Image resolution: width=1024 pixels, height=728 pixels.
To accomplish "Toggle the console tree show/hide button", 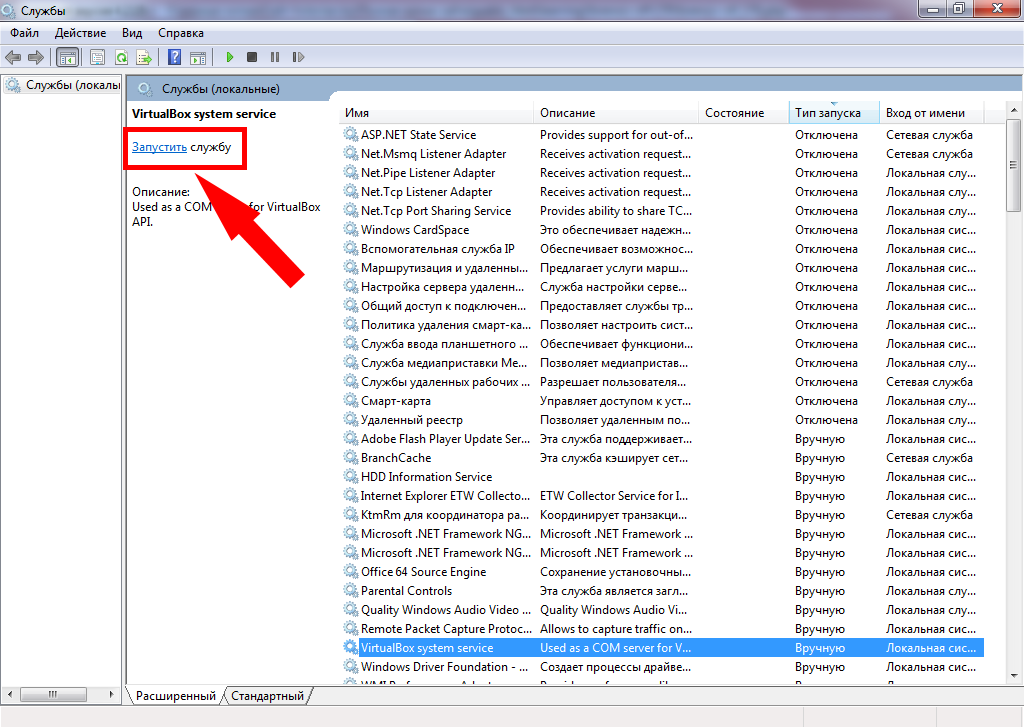I will (68, 58).
